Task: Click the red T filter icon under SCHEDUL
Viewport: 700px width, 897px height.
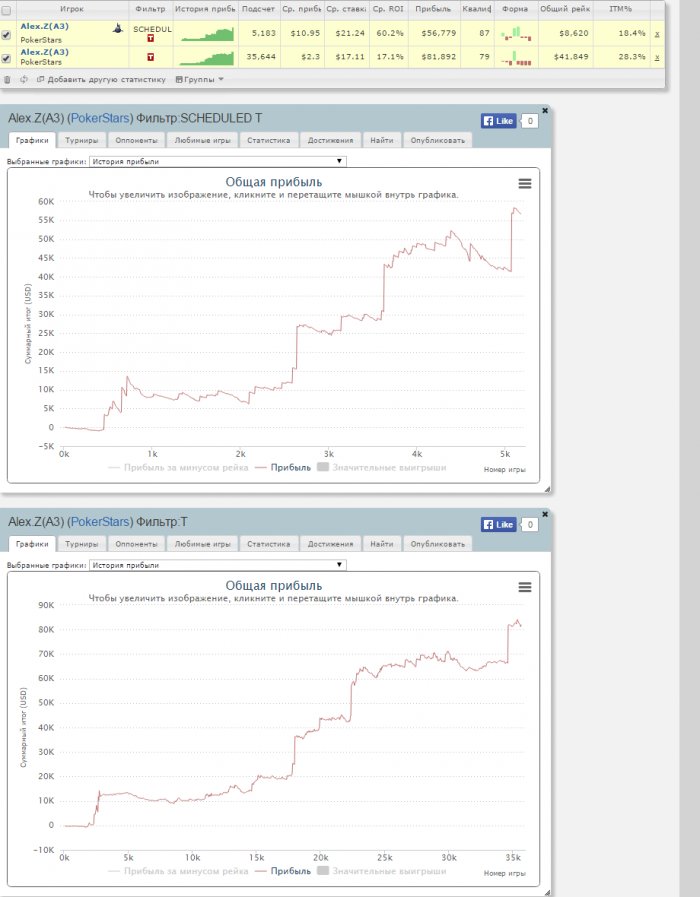Action: 150,38
